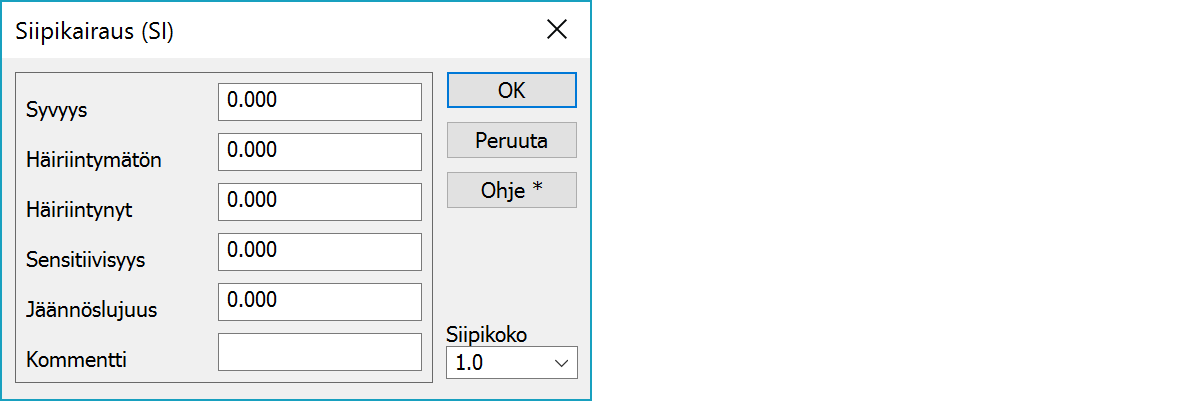Click the Kommentti label
Image resolution: width=1200 pixels, height=401 pixels.
[x=76, y=360]
